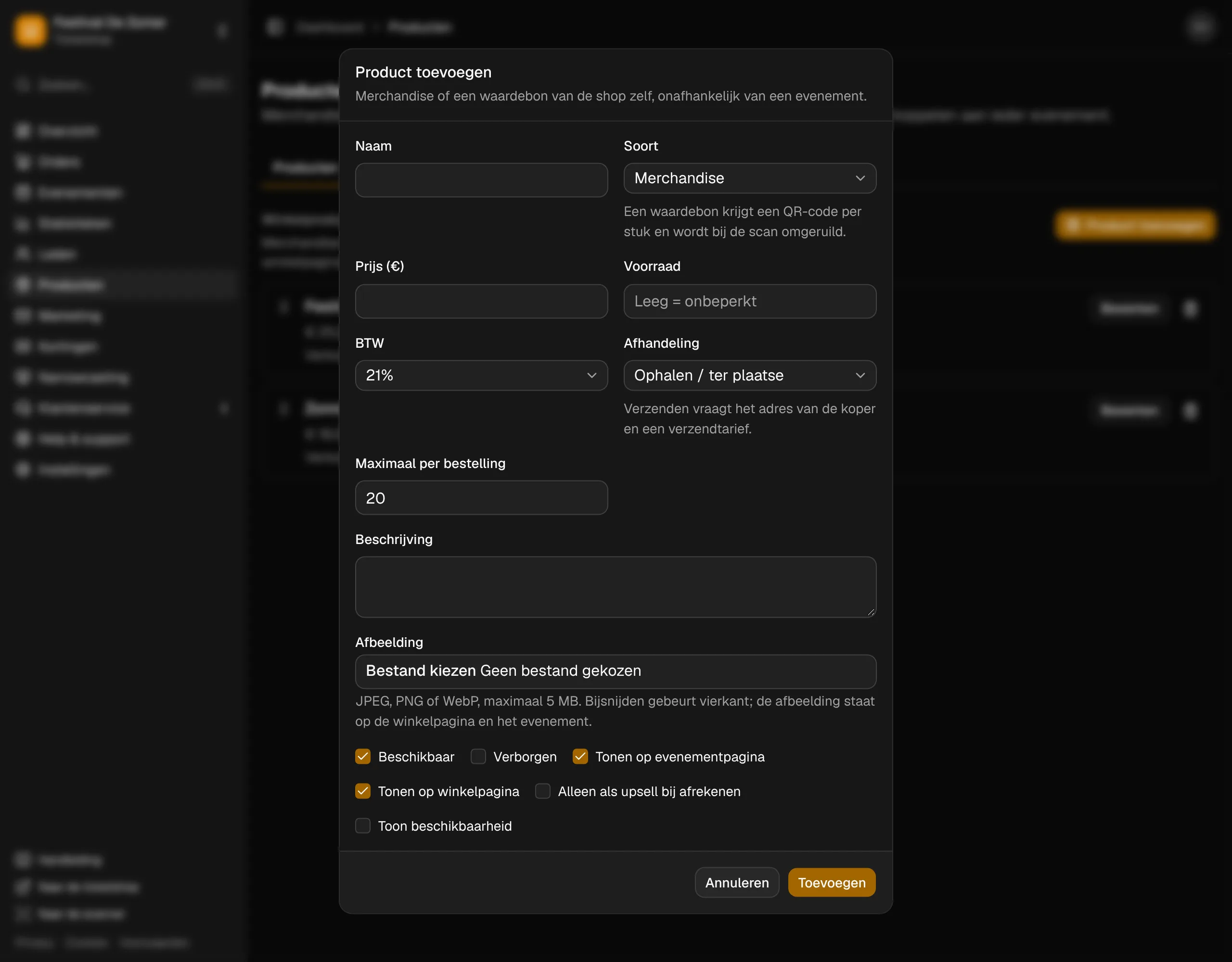
Task: Uncheck the Beschikbaar checkbox
Action: point(363,756)
